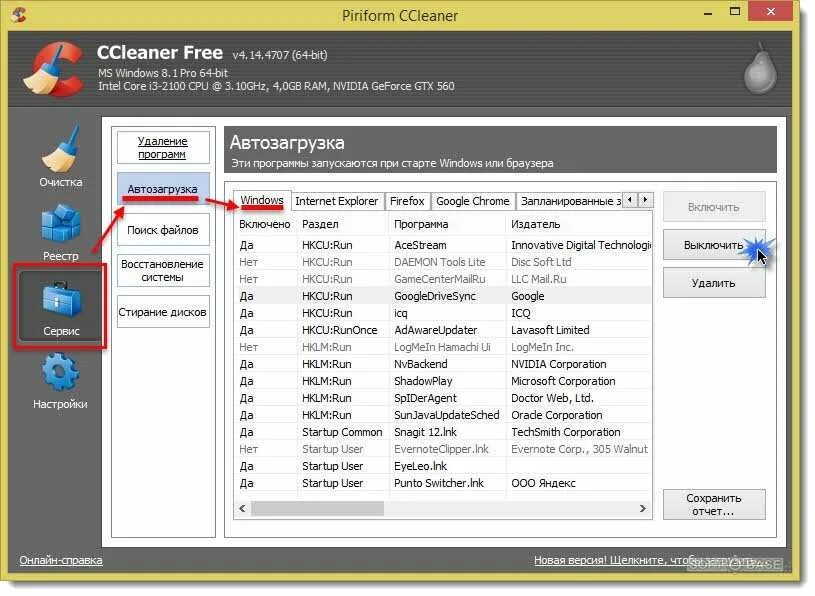Click the Piriform pear icon

coord(759,69)
